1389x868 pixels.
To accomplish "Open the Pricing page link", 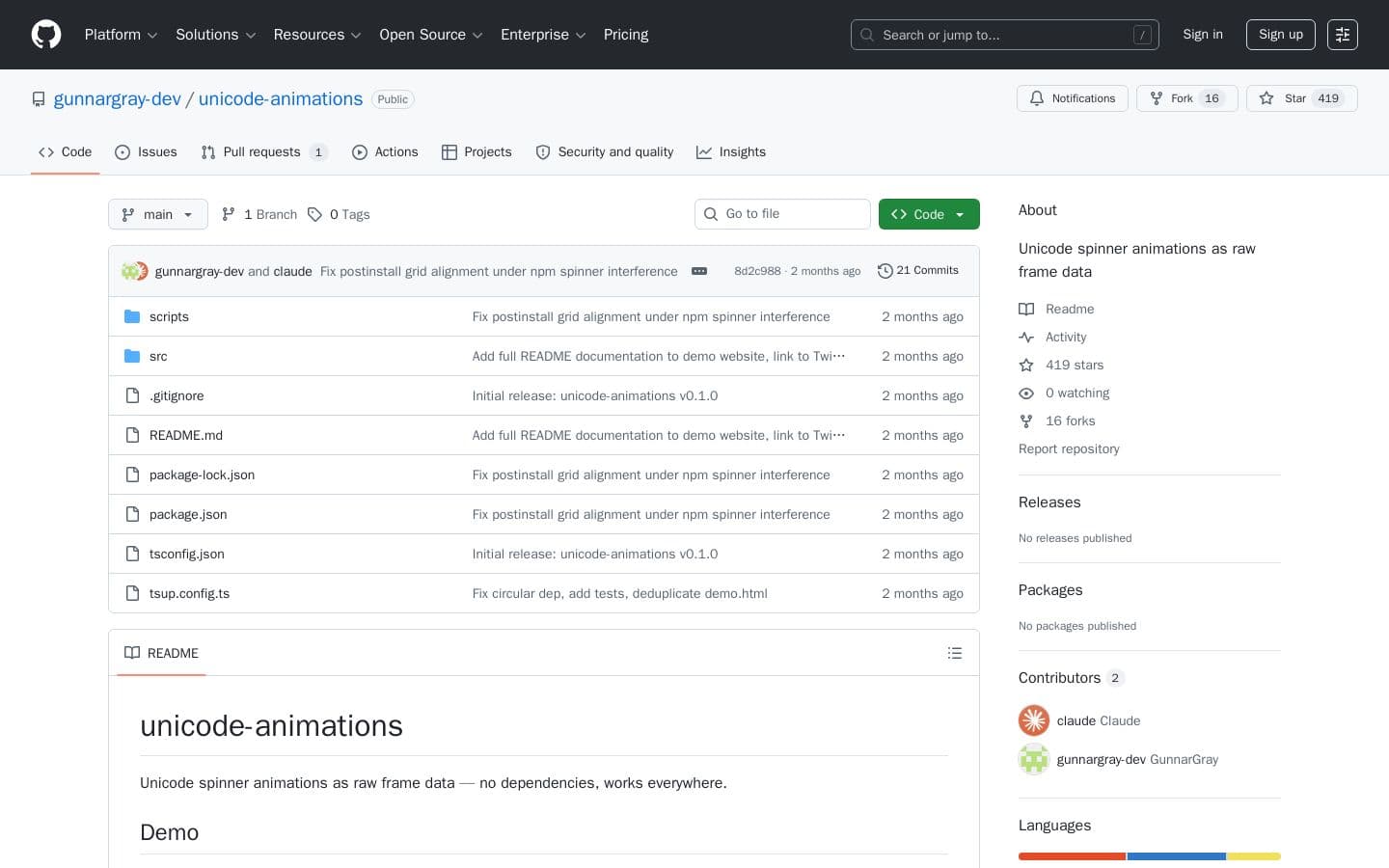I will [x=626, y=35].
